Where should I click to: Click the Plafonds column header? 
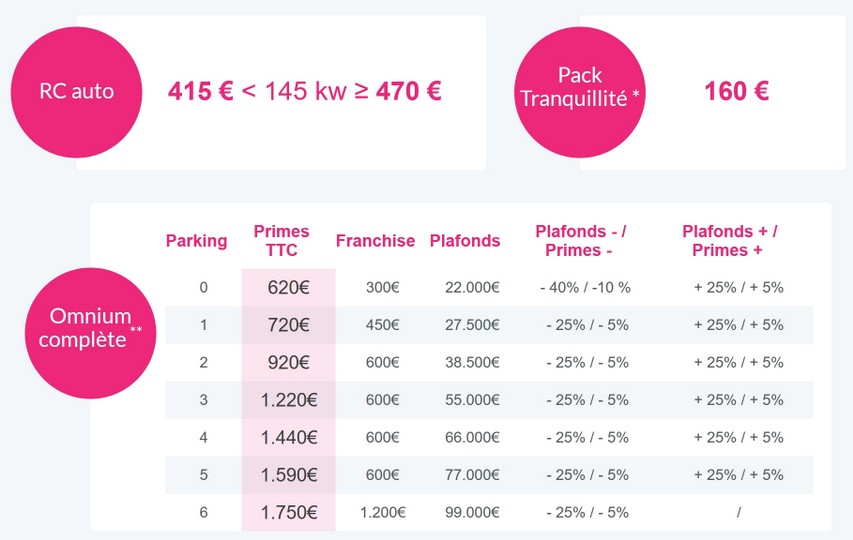[465, 241]
